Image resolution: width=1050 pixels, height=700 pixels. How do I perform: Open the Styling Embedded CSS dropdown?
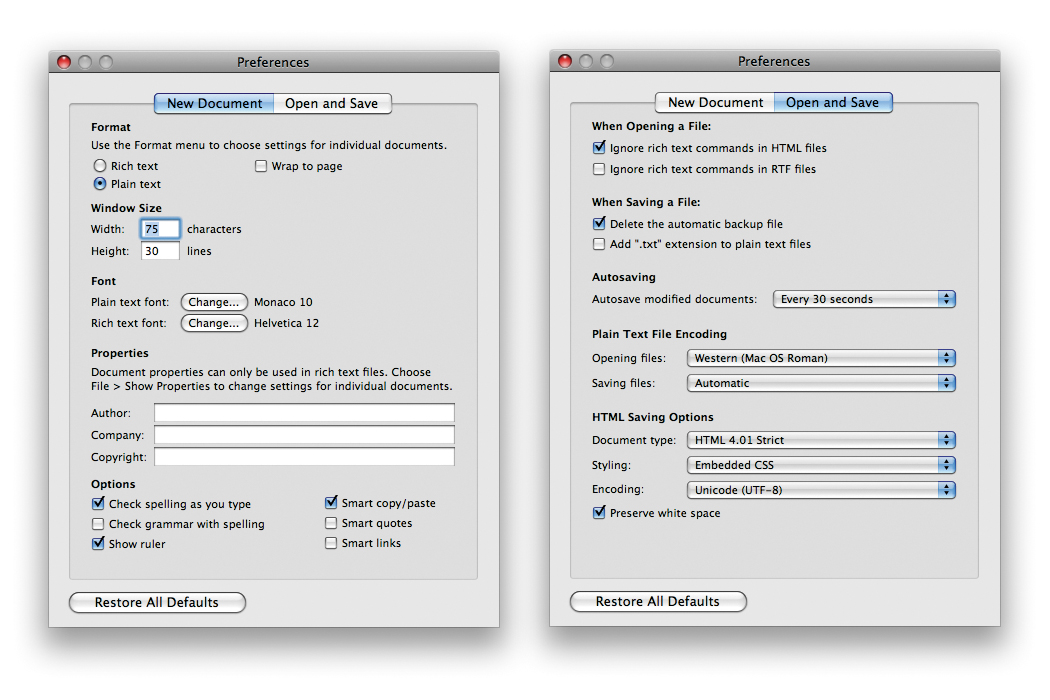[821, 465]
